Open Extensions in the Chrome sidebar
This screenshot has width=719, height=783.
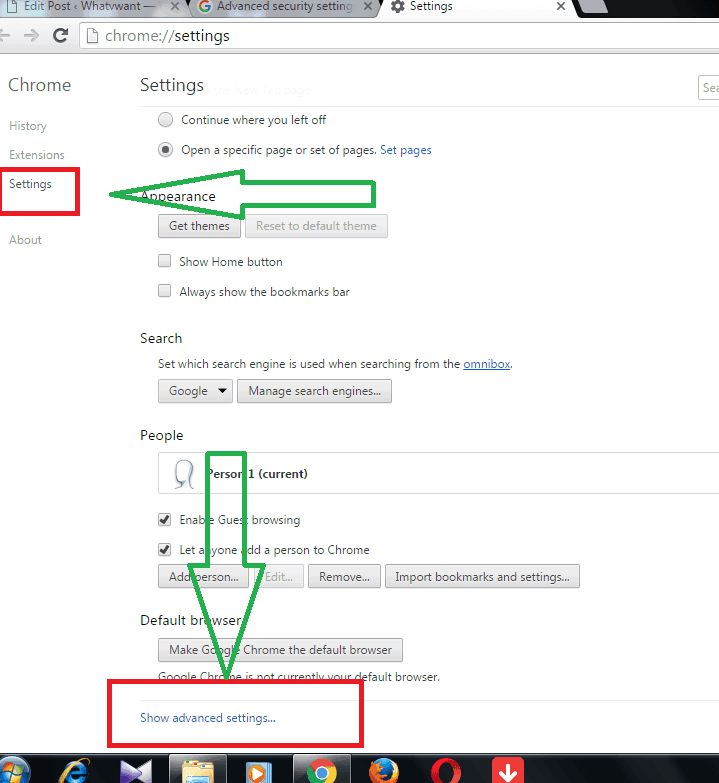(37, 155)
